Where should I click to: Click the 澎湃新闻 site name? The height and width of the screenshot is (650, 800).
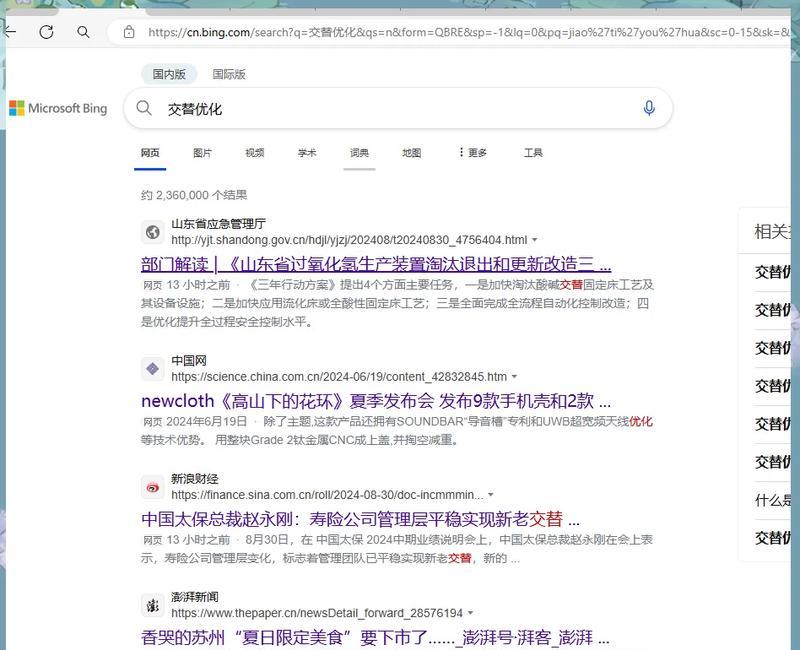click(195, 596)
